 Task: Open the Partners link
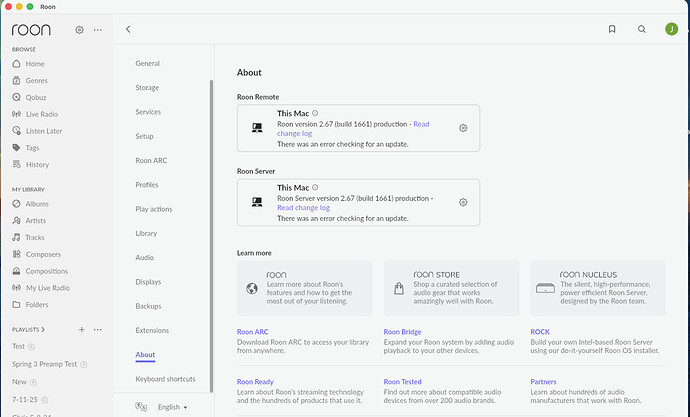coord(543,382)
